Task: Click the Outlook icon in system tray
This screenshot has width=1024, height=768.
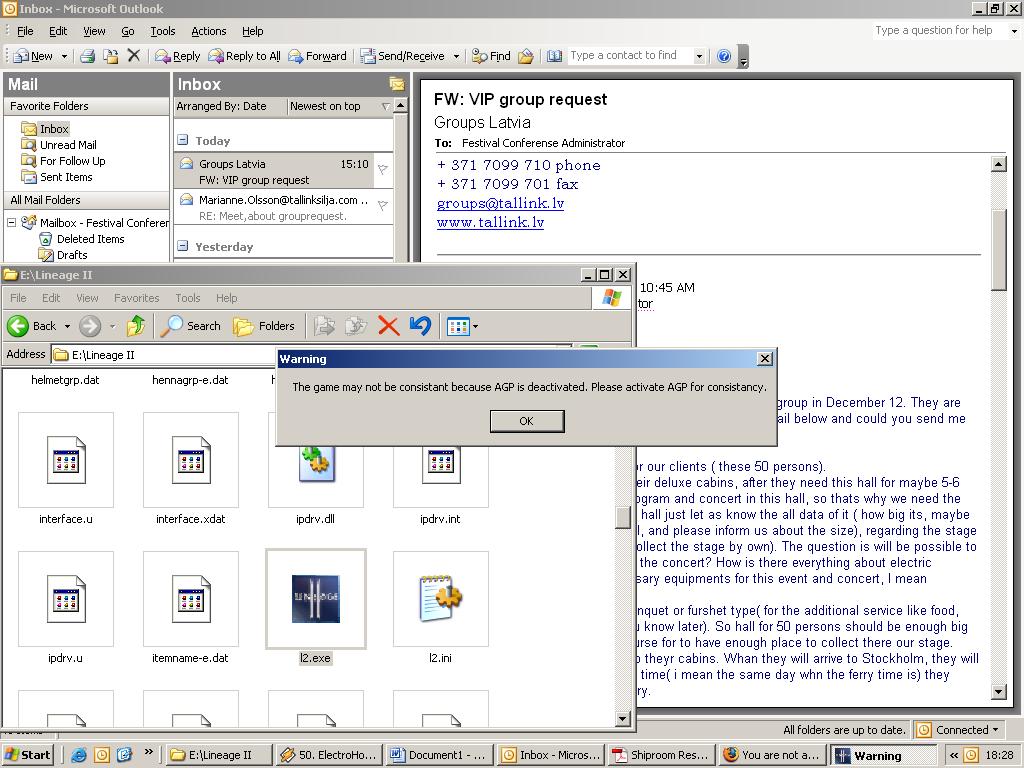Action: (972, 755)
